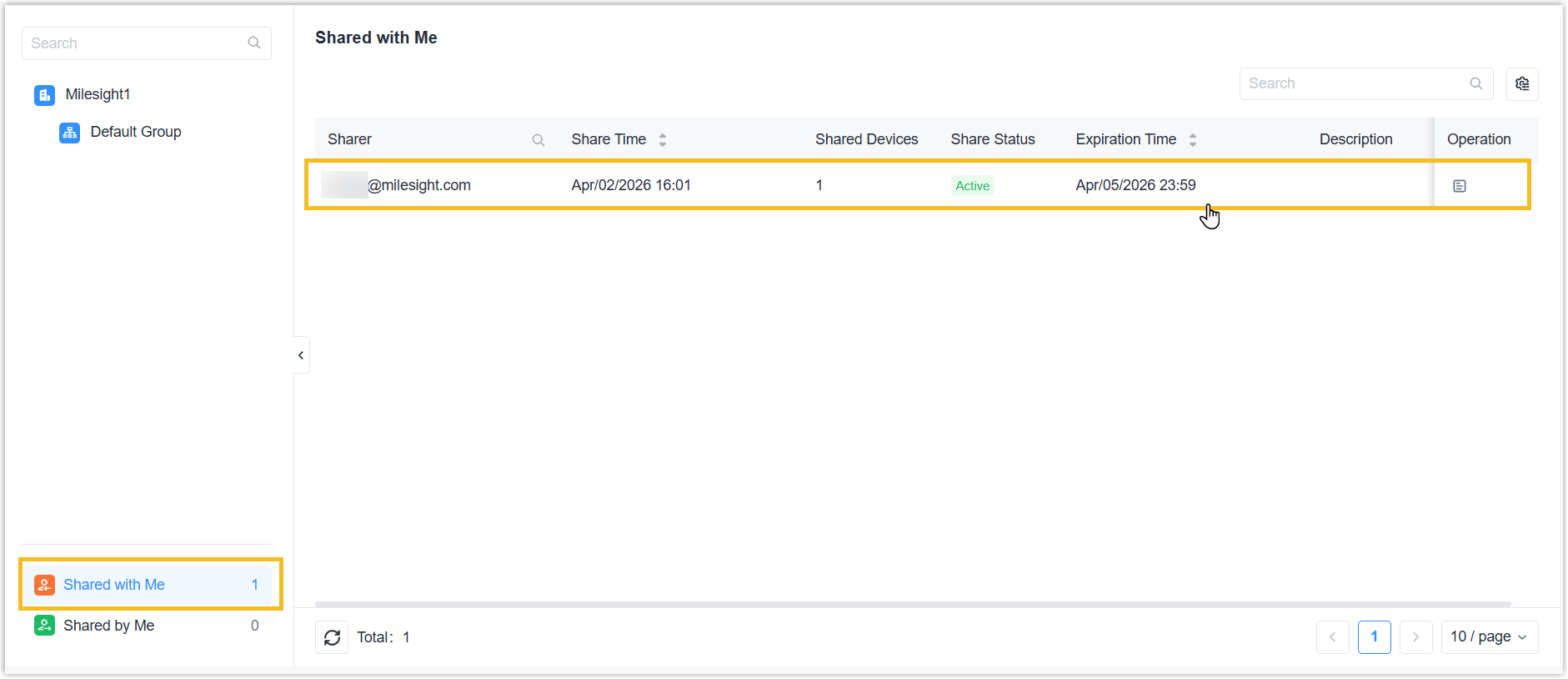1568x679 pixels.
Task: Click the horizontal scrollbar under the table
Action: click(x=912, y=604)
